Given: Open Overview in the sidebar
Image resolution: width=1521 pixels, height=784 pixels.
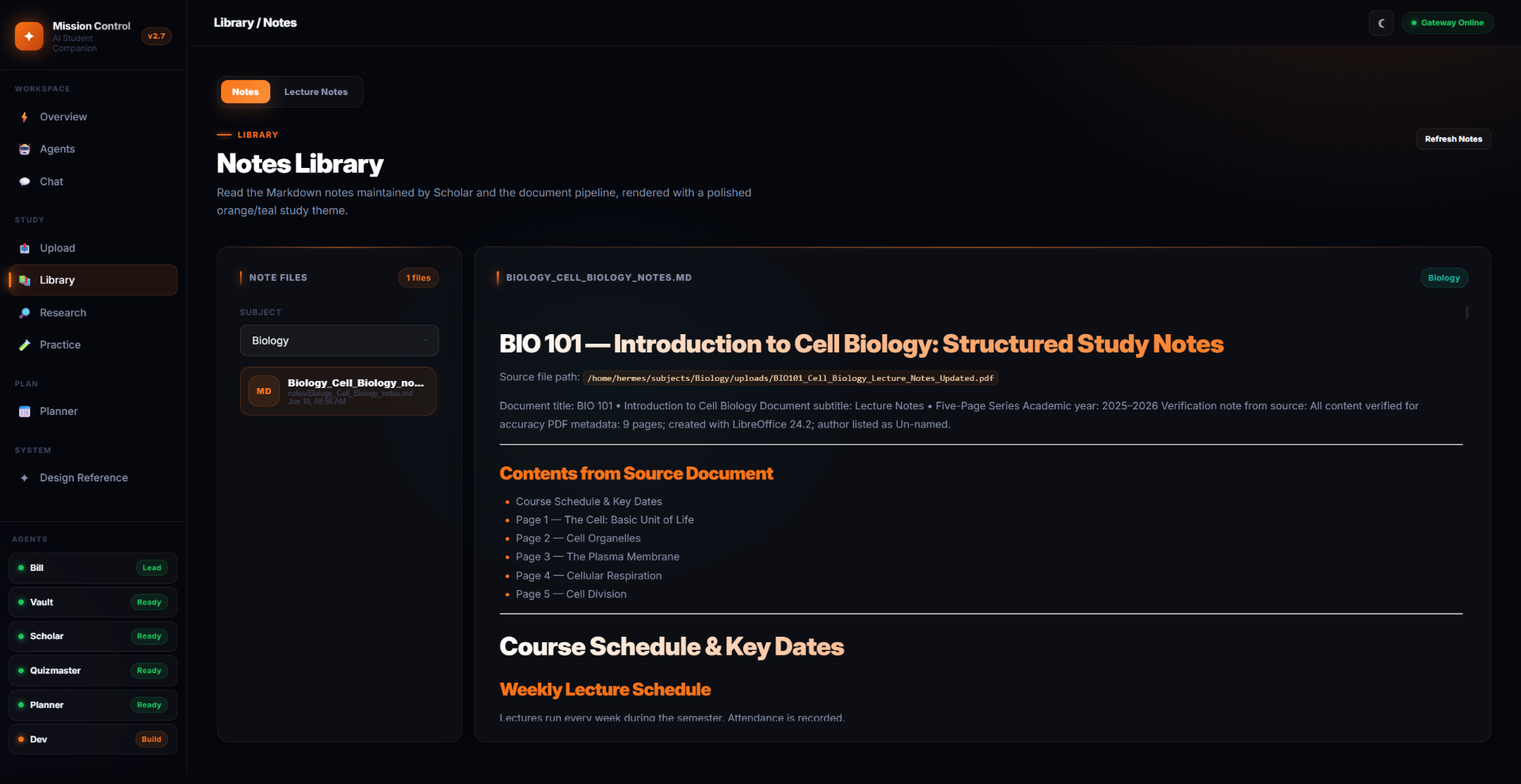Looking at the screenshot, I should [93, 117].
